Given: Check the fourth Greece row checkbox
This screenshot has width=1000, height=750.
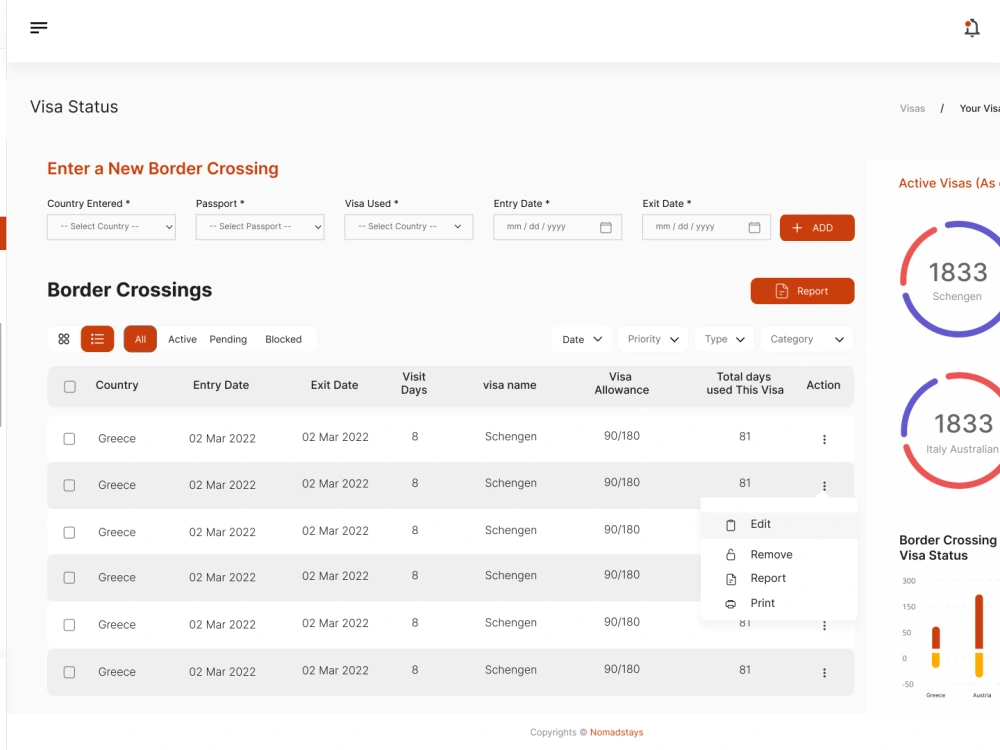Looking at the screenshot, I should (x=69, y=578).
